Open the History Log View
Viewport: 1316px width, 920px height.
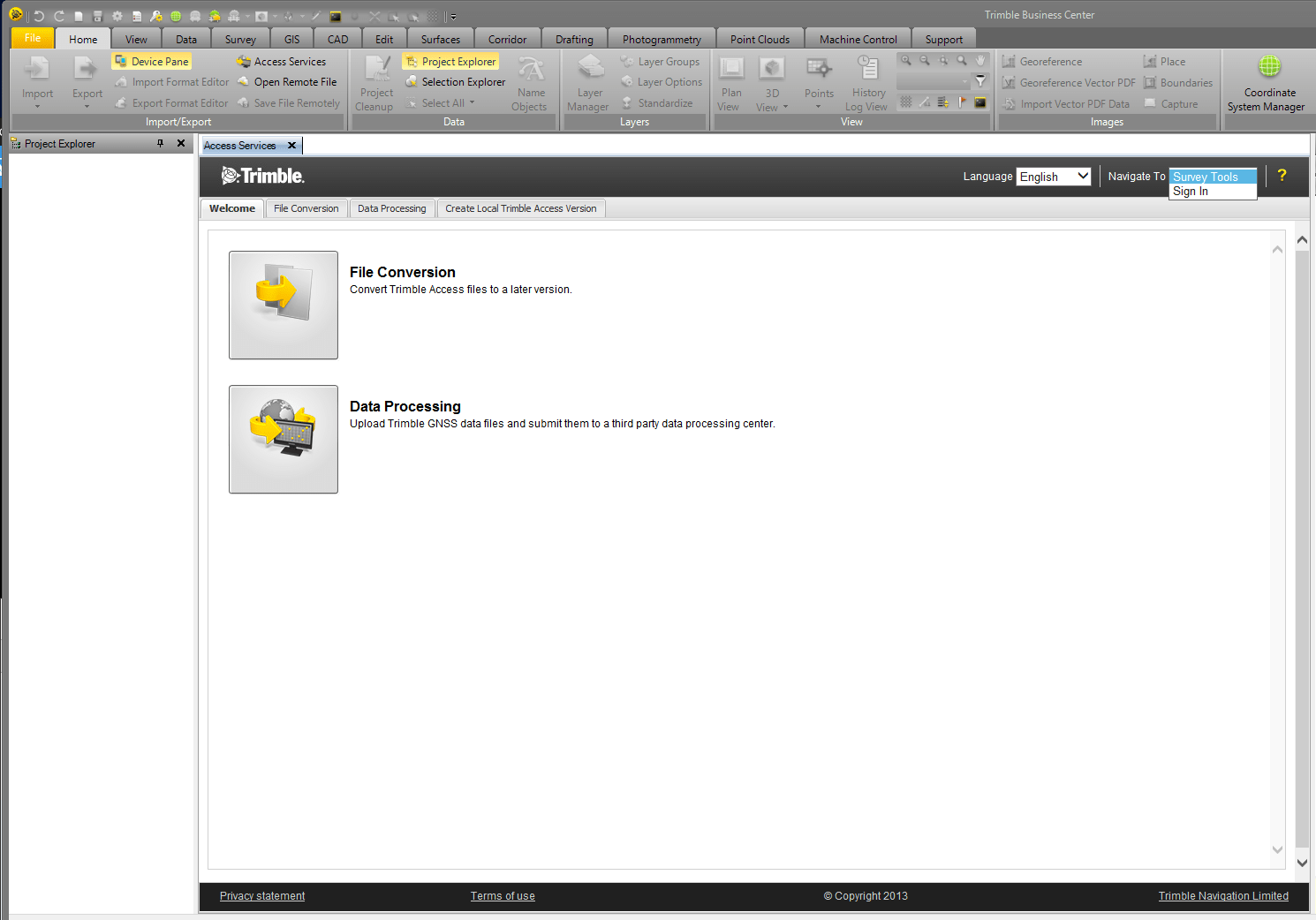tap(867, 84)
